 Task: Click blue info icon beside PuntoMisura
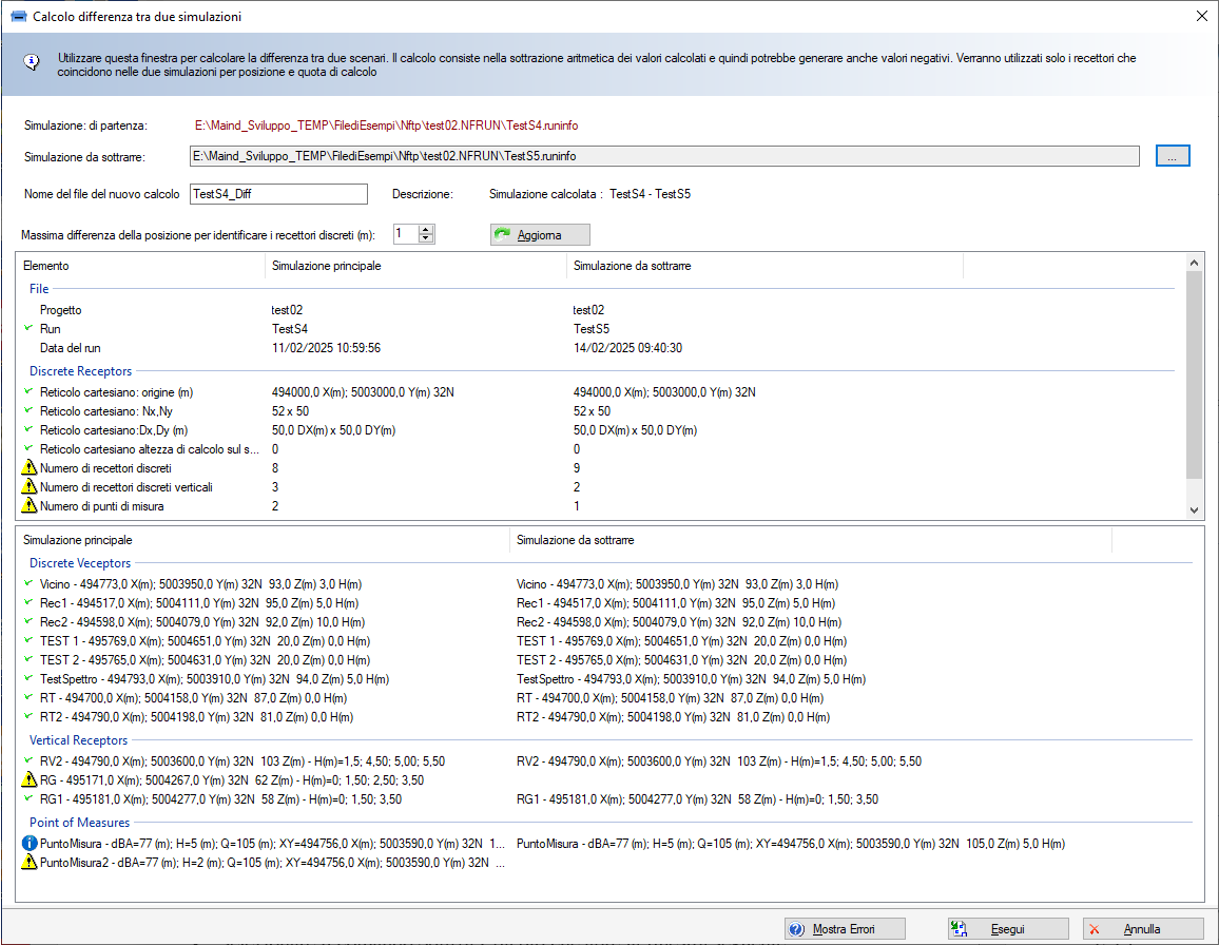click(29, 843)
